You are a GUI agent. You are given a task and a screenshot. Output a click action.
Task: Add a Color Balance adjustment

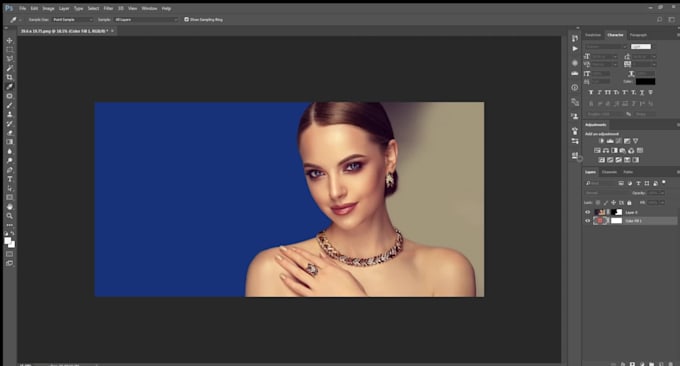point(606,150)
